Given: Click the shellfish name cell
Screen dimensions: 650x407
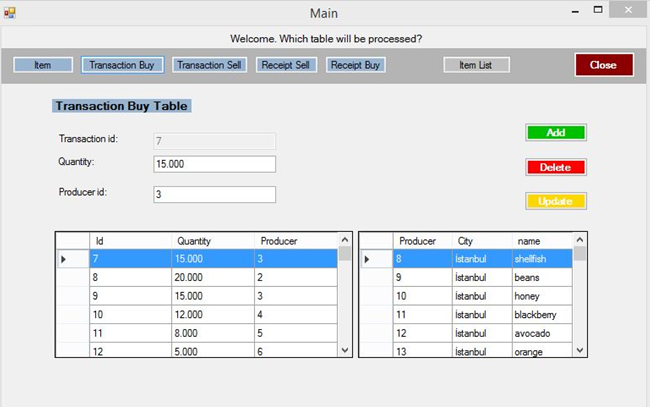Looking at the screenshot, I should pyautogui.click(x=542, y=259).
